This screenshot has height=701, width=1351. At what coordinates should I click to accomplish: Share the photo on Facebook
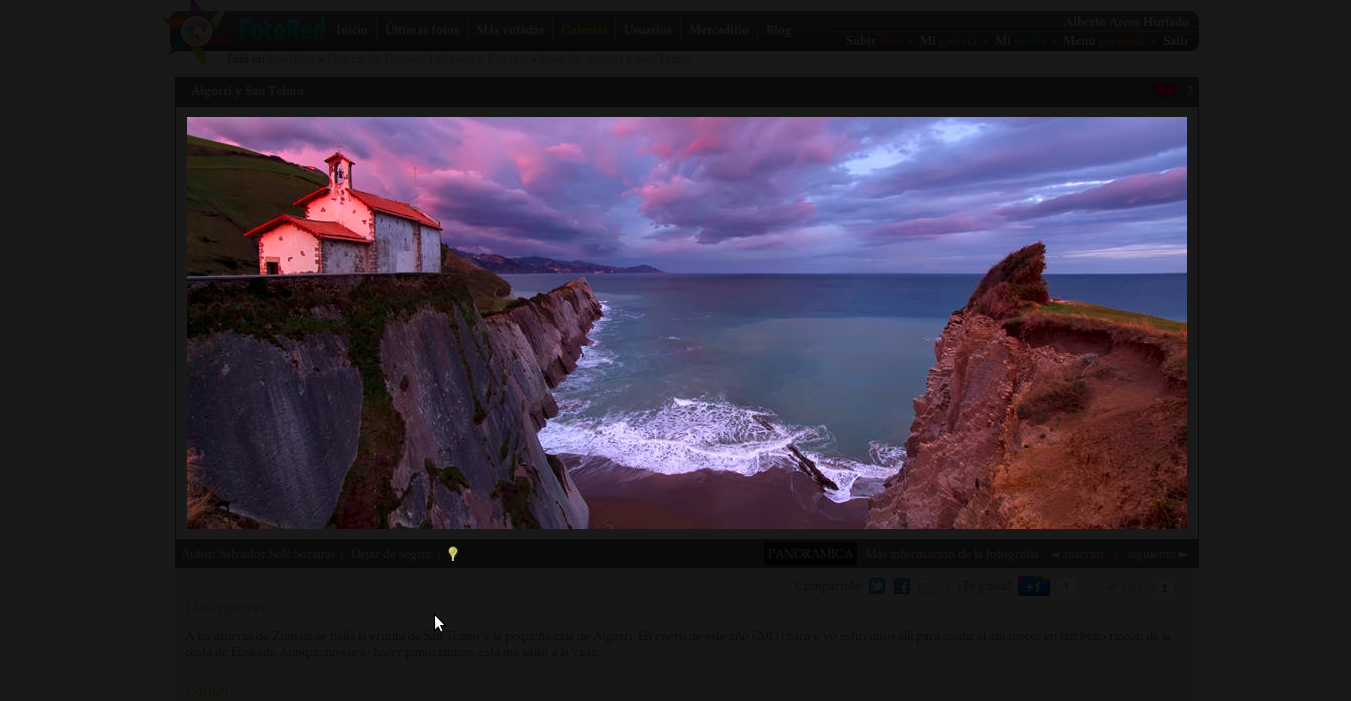click(x=902, y=587)
